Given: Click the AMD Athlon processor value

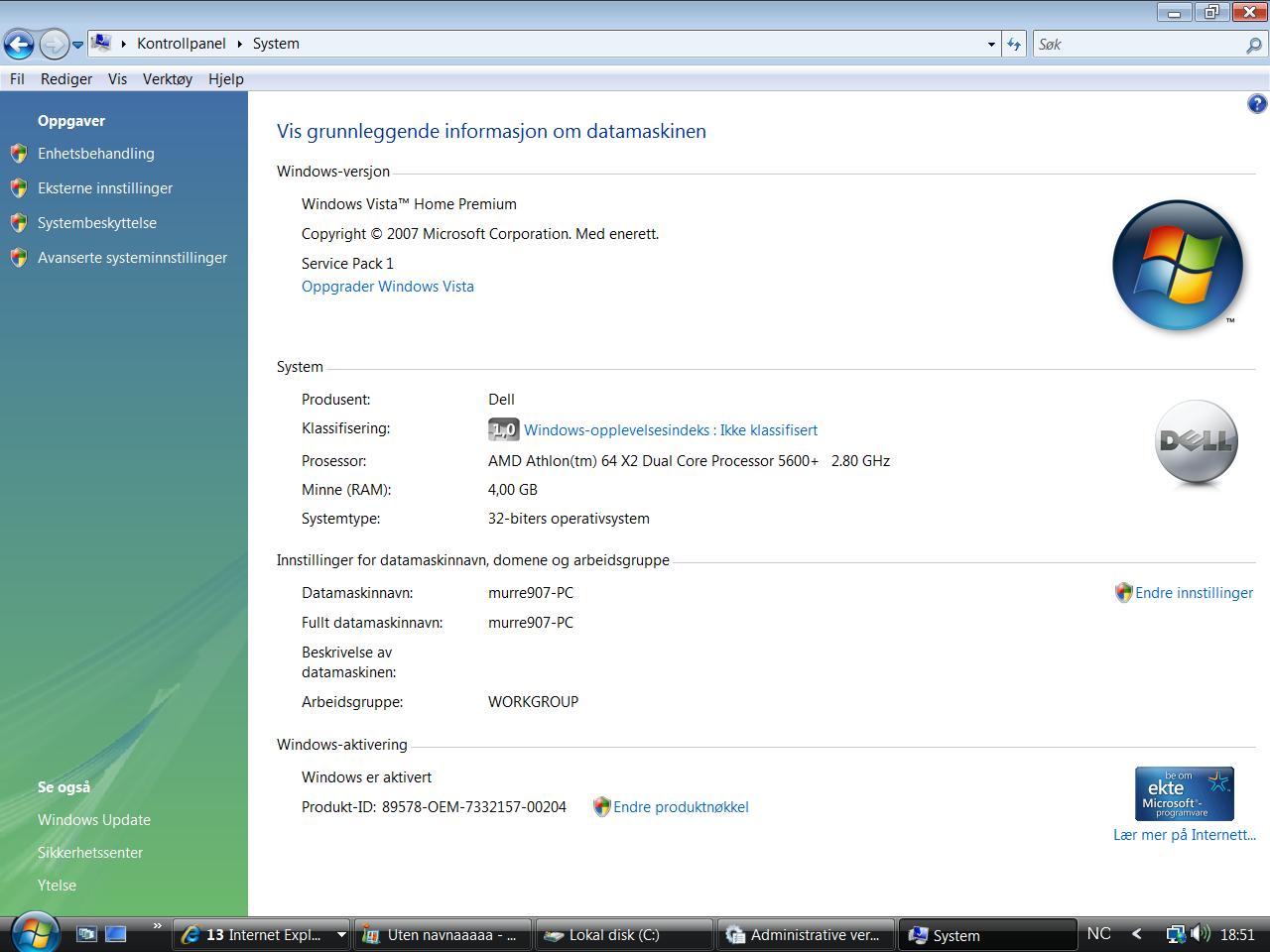Looking at the screenshot, I should click(689, 461).
